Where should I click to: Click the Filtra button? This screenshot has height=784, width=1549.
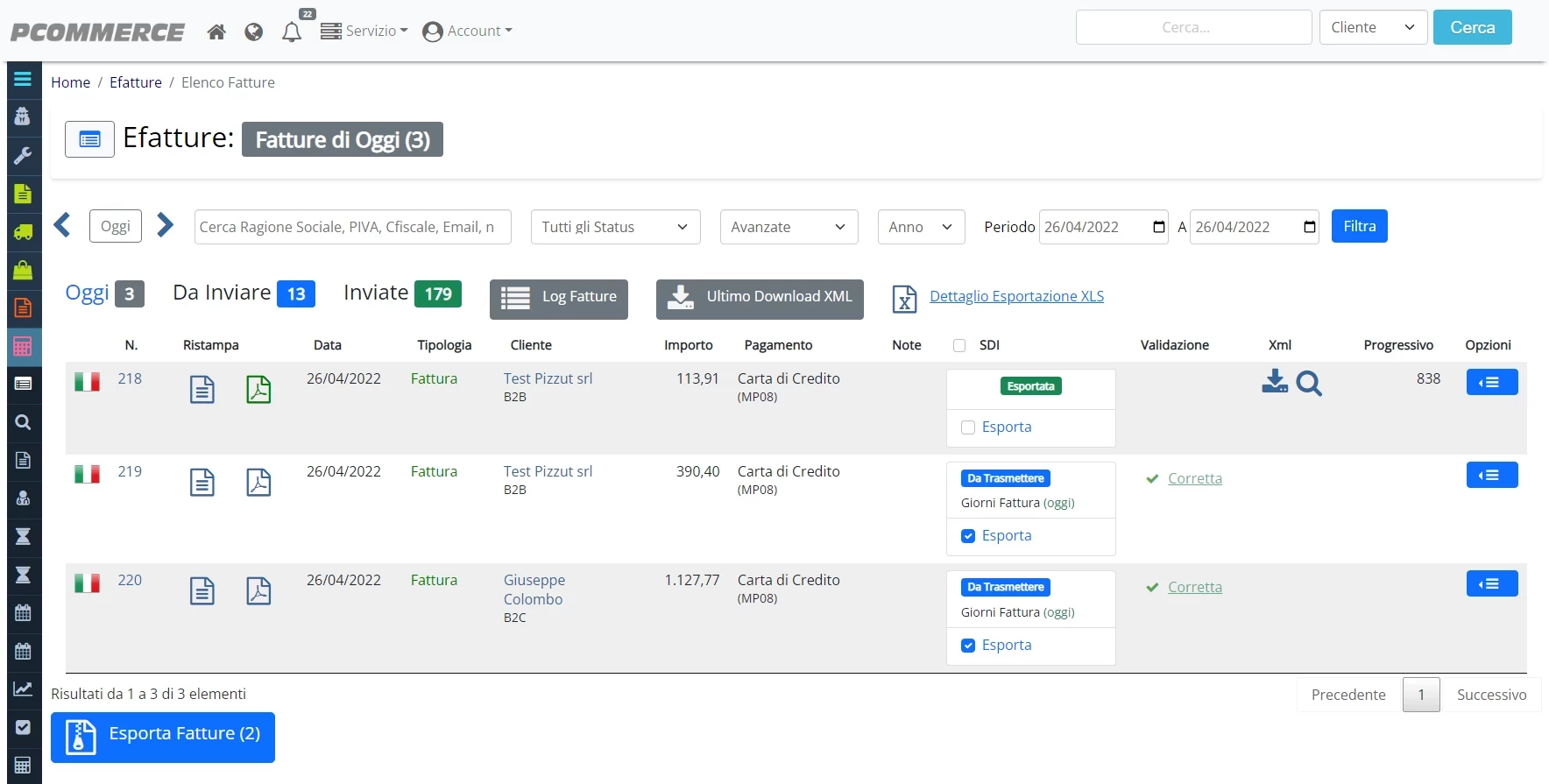[x=1359, y=226]
